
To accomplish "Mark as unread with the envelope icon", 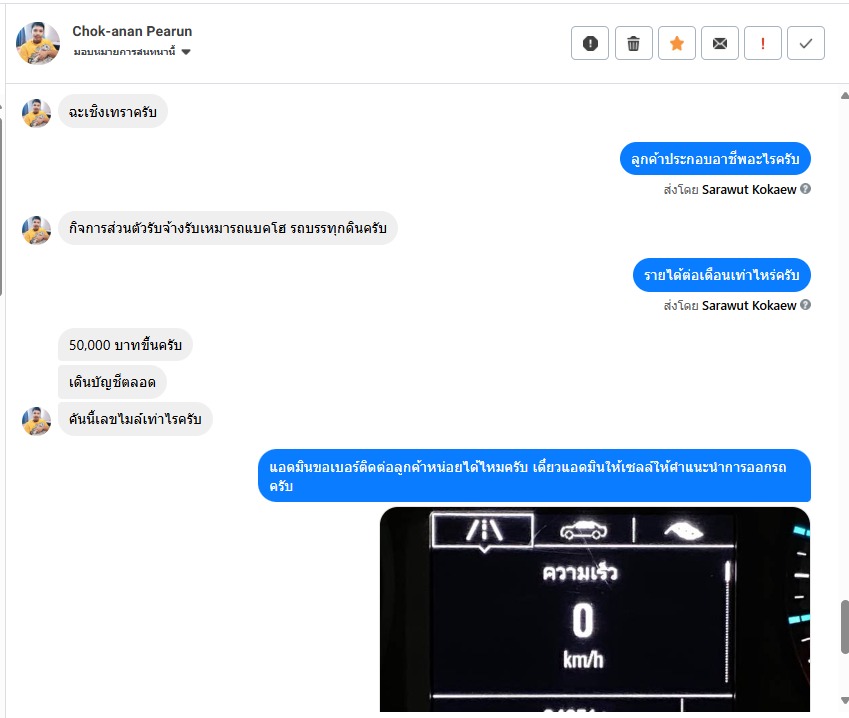I will point(720,43).
